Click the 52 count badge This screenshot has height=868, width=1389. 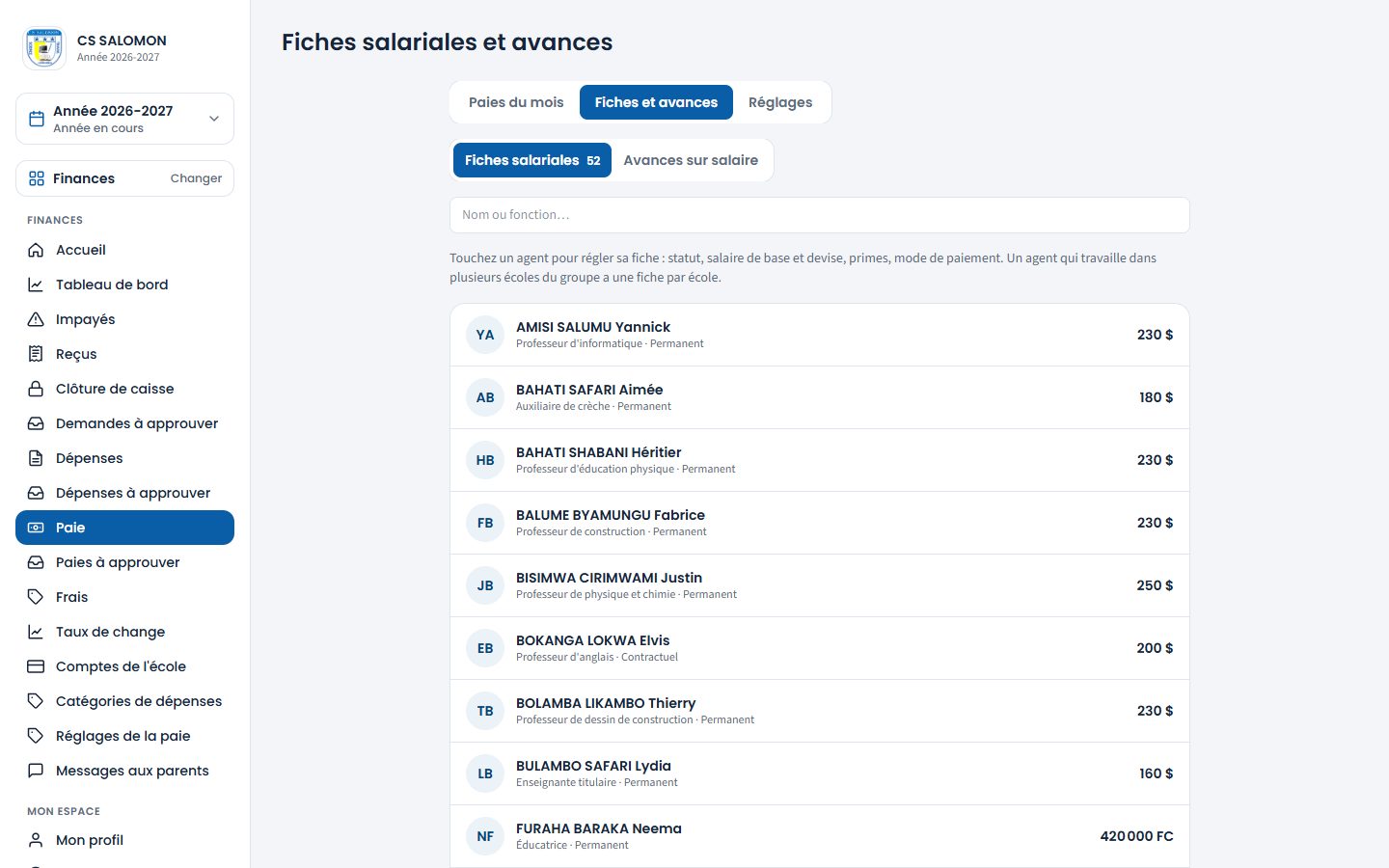pos(593,161)
